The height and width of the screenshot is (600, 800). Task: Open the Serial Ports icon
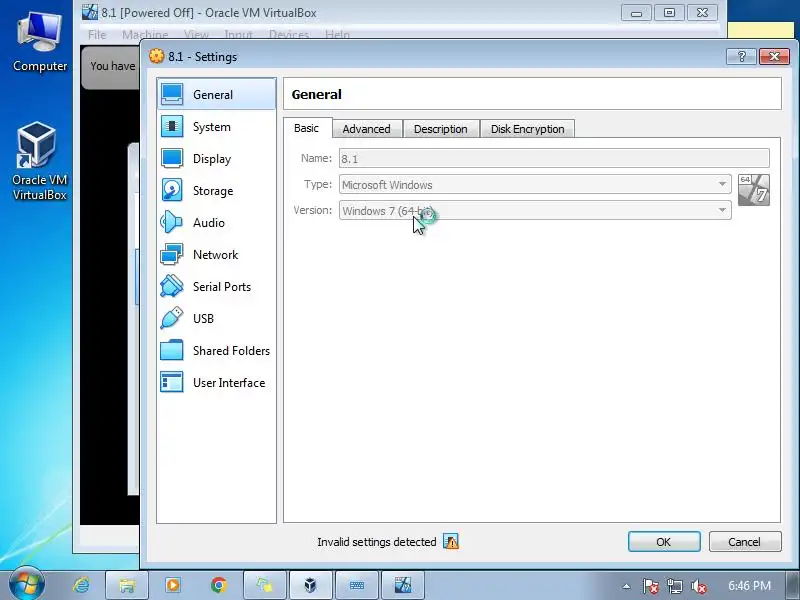(172, 286)
